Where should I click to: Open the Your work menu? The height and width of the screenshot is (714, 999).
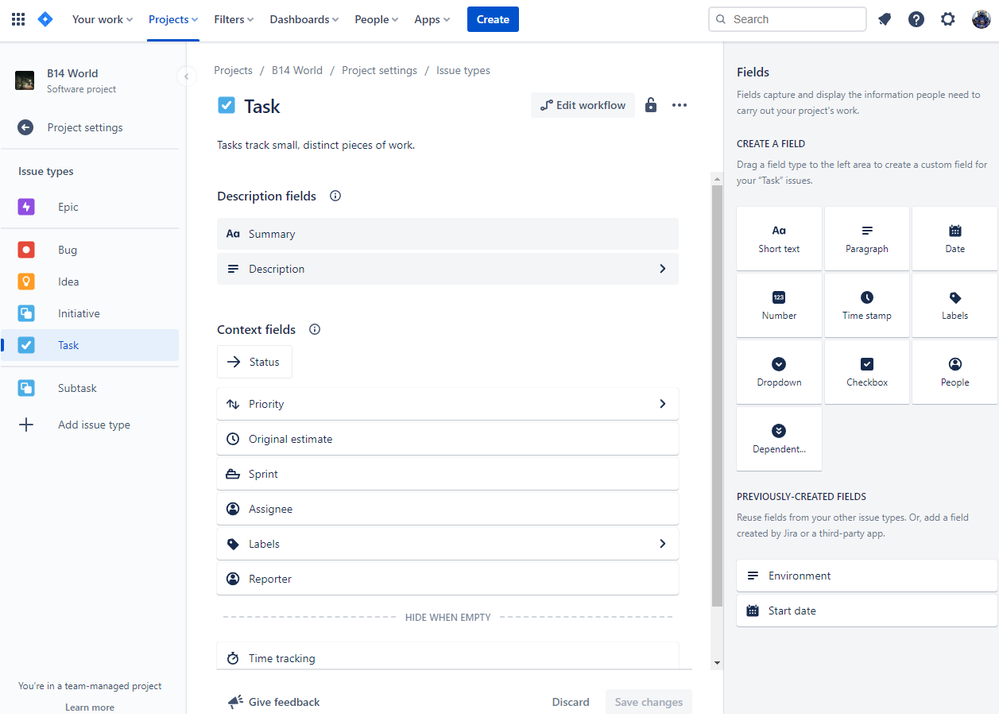pos(102,19)
